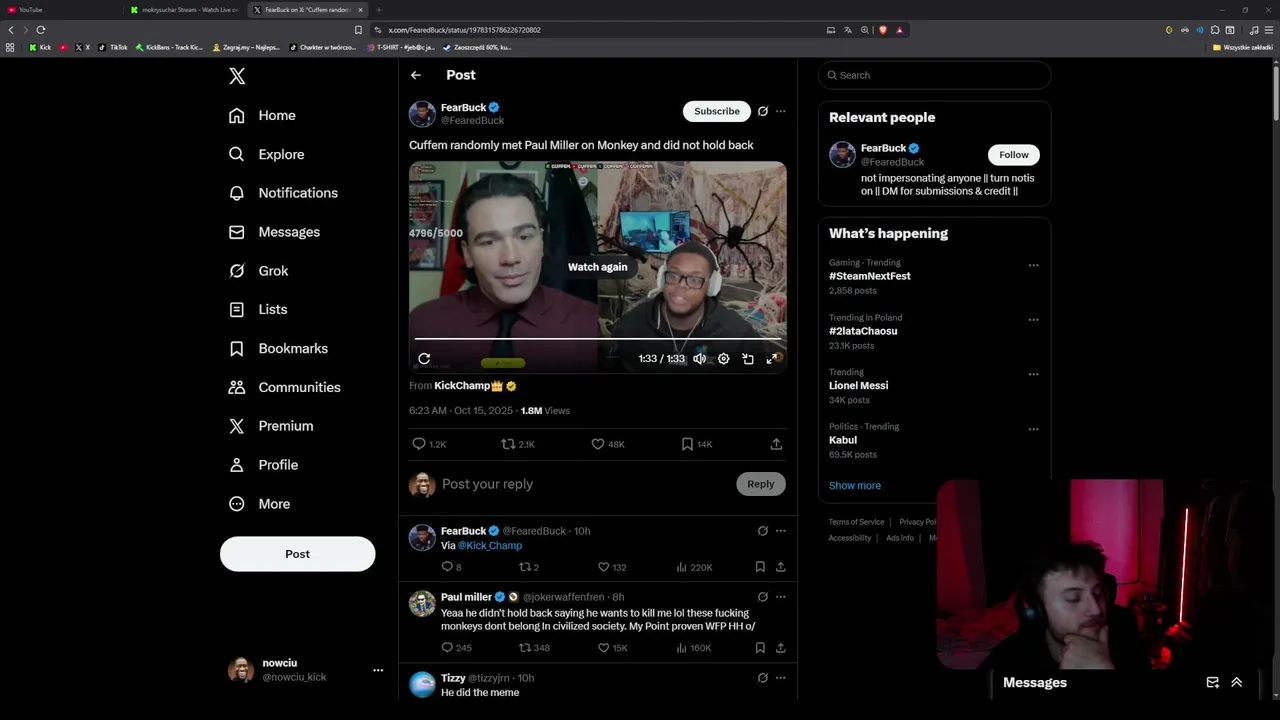Go back with the Post arrow
Image resolution: width=1280 pixels, height=720 pixels.
click(416, 75)
